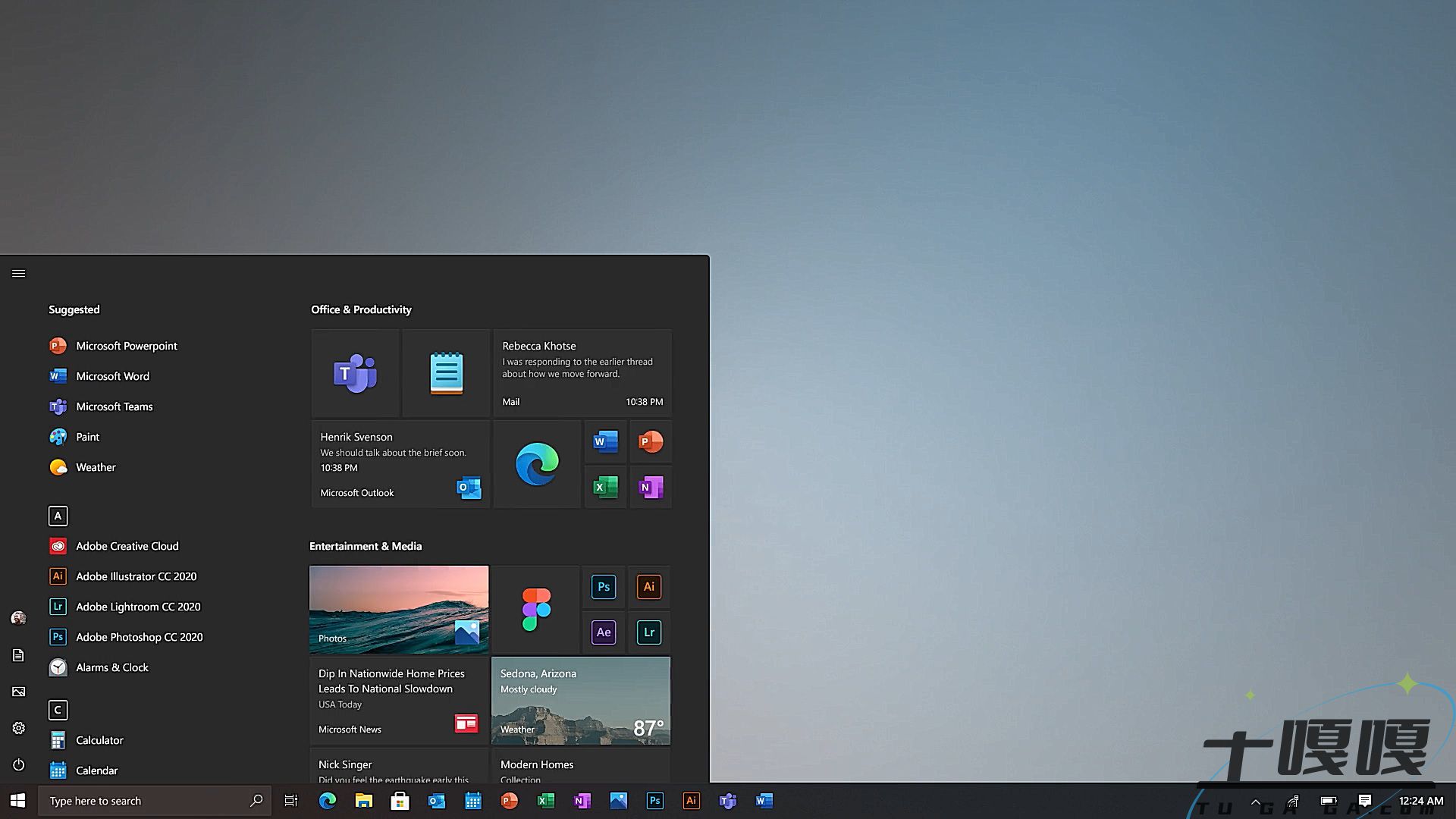Open Adobe Lightroom CC 2020 entry
The image size is (1456, 819).
125,607
